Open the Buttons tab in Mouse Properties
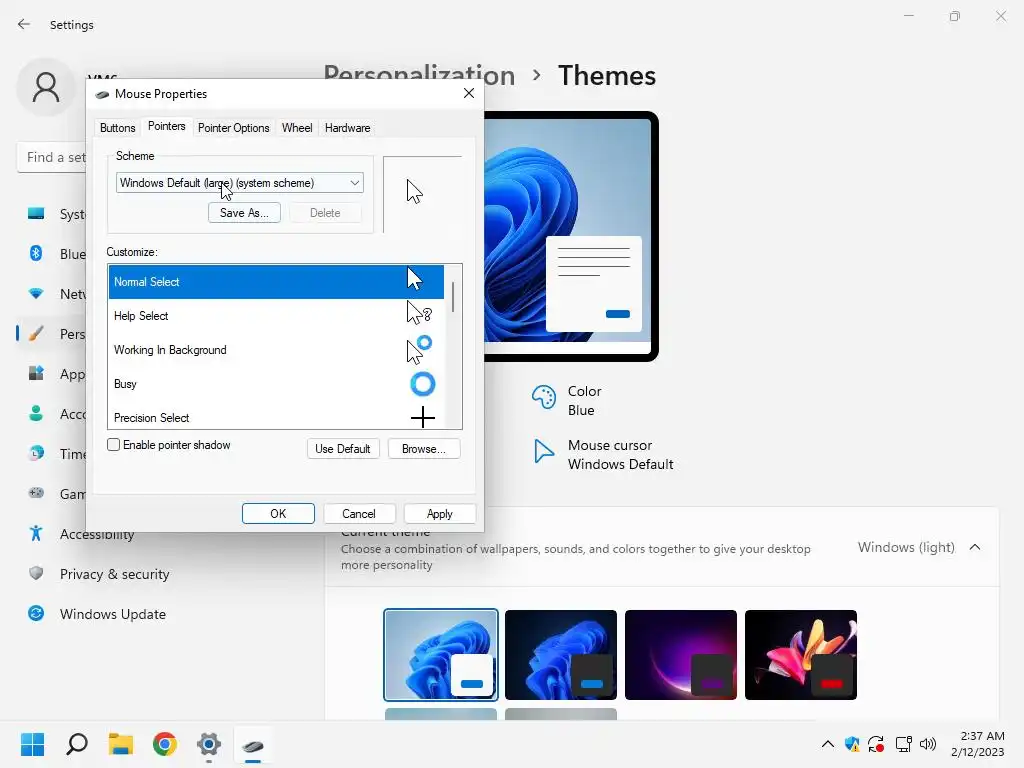 118,128
